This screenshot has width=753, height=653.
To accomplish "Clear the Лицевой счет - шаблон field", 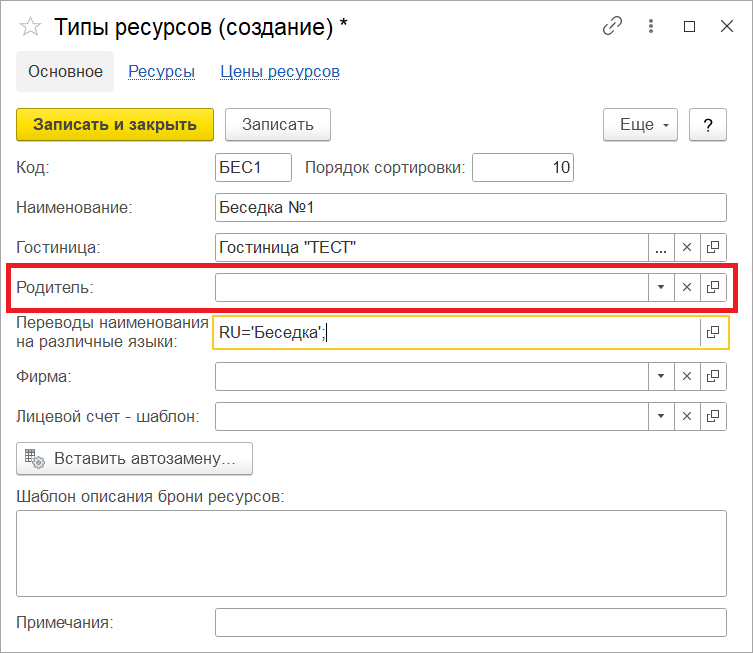I will 687,416.
